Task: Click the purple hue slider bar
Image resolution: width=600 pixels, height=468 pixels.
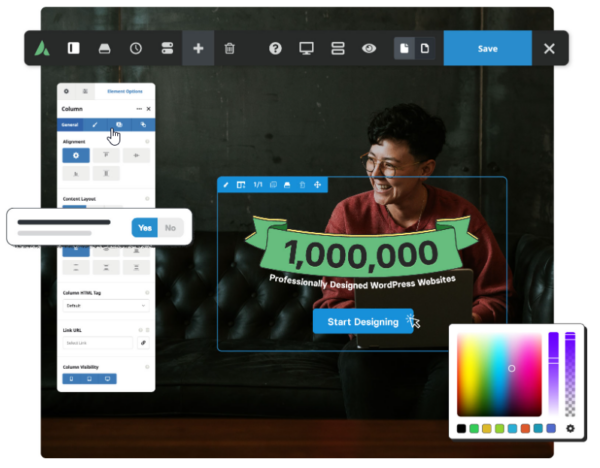Action: tap(553, 374)
